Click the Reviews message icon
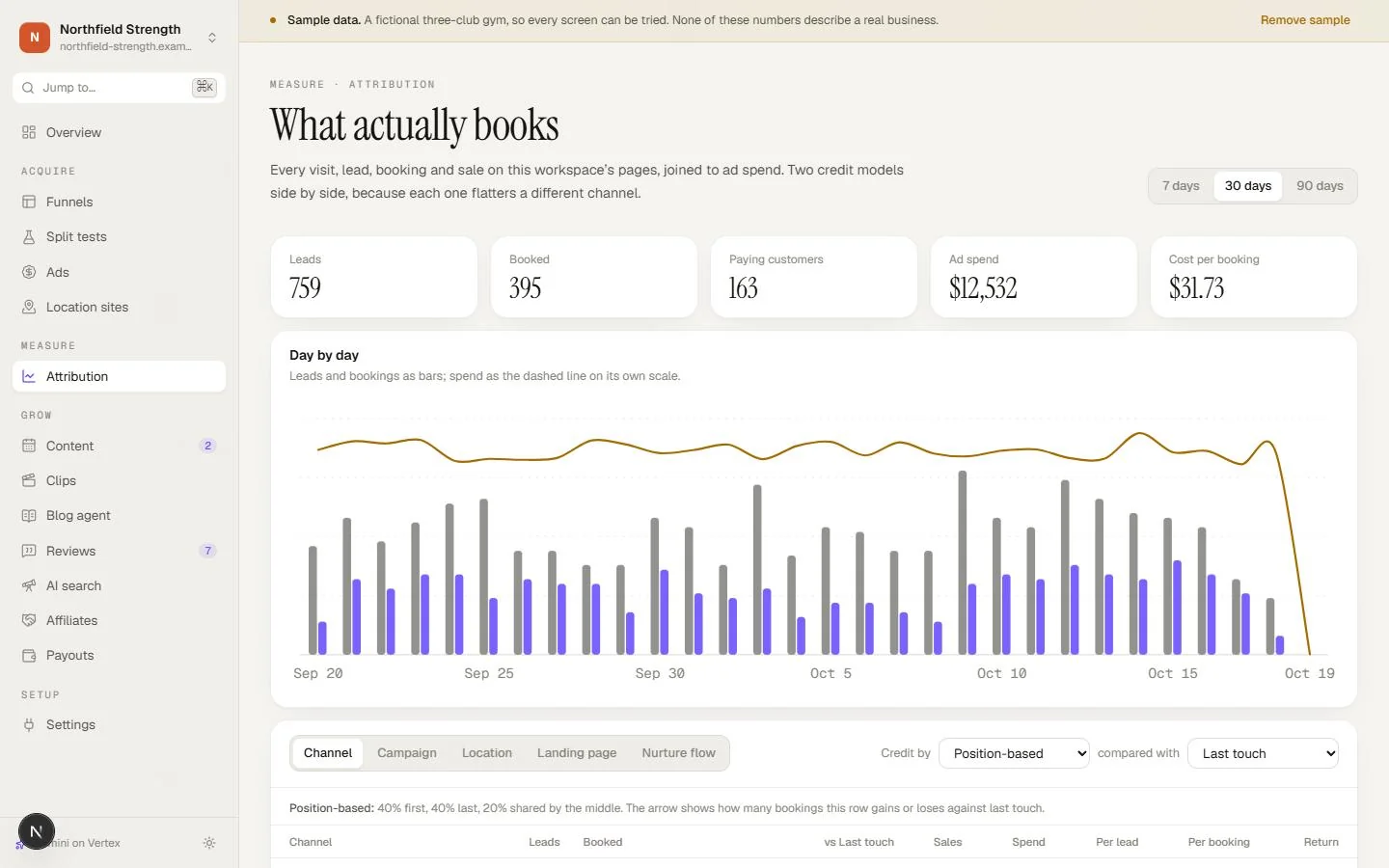The height and width of the screenshot is (868, 1389). (x=29, y=551)
